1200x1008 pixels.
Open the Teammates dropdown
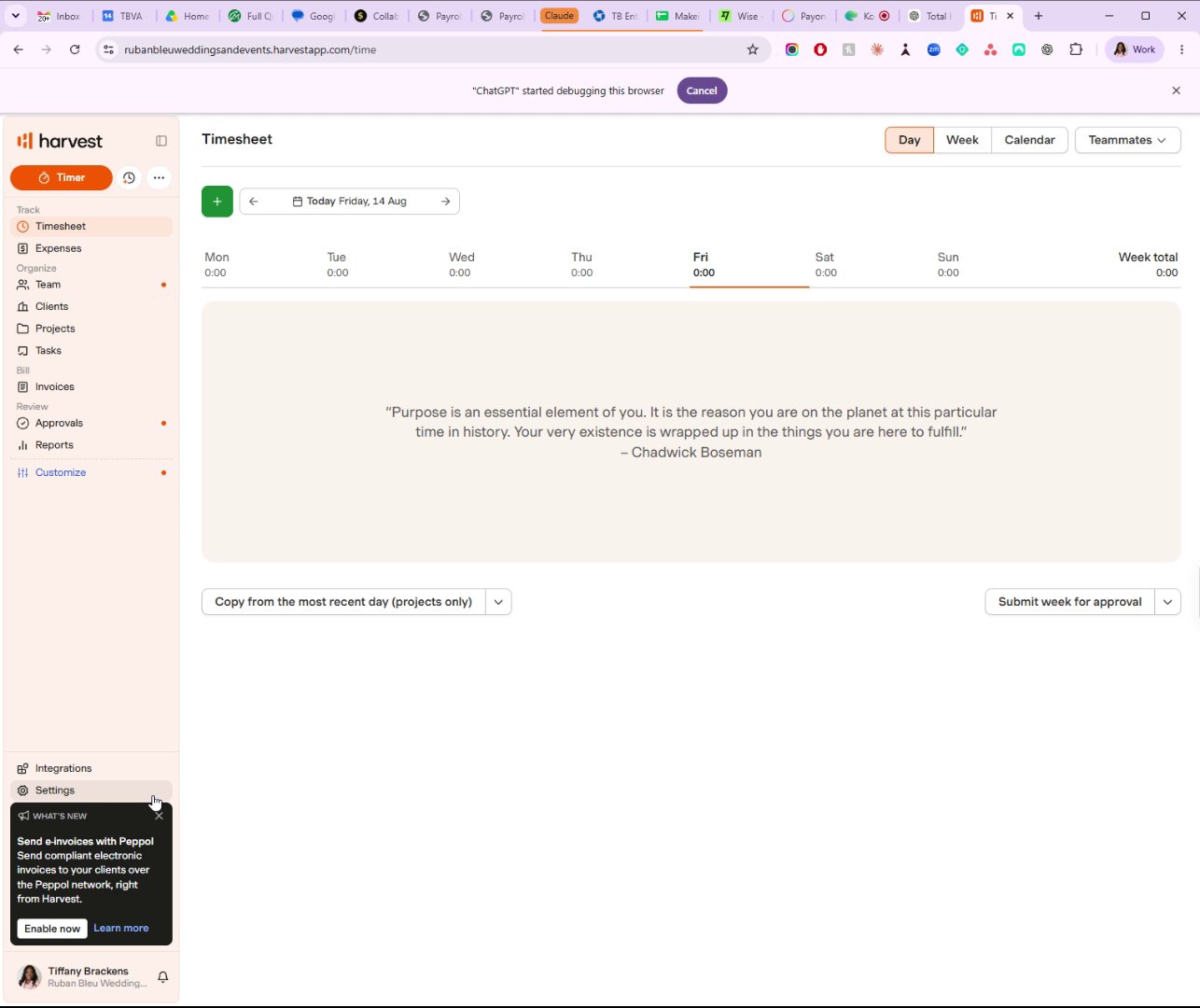pos(1127,140)
